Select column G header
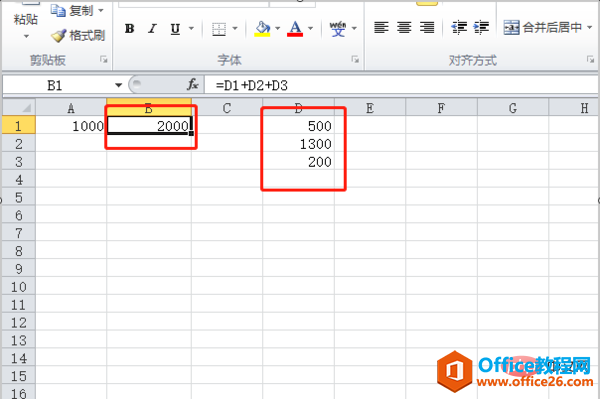600x399 pixels. click(x=513, y=108)
